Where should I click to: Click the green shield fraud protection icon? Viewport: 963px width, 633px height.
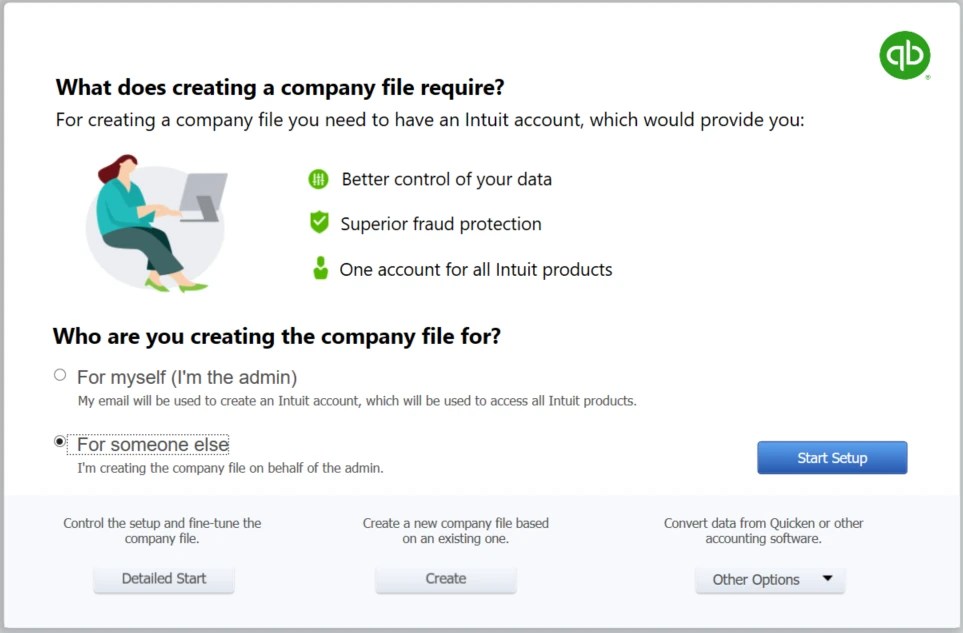(x=319, y=223)
